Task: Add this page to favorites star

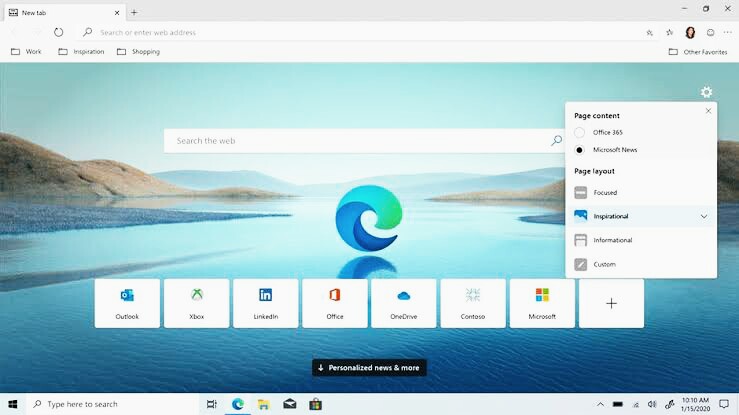Action: (649, 33)
